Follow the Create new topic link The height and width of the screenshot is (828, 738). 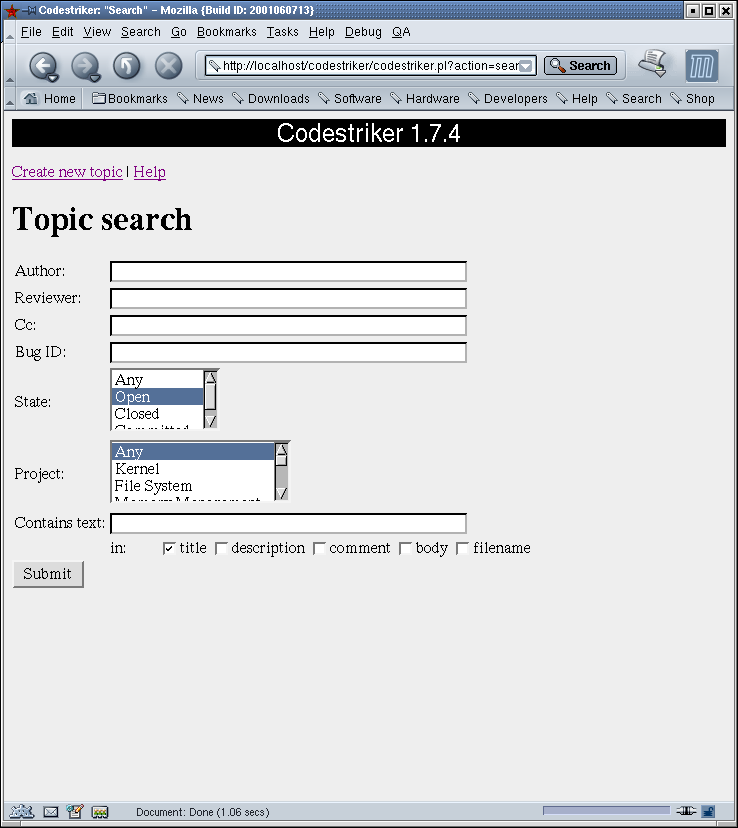pyautogui.click(x=66, y=172)
